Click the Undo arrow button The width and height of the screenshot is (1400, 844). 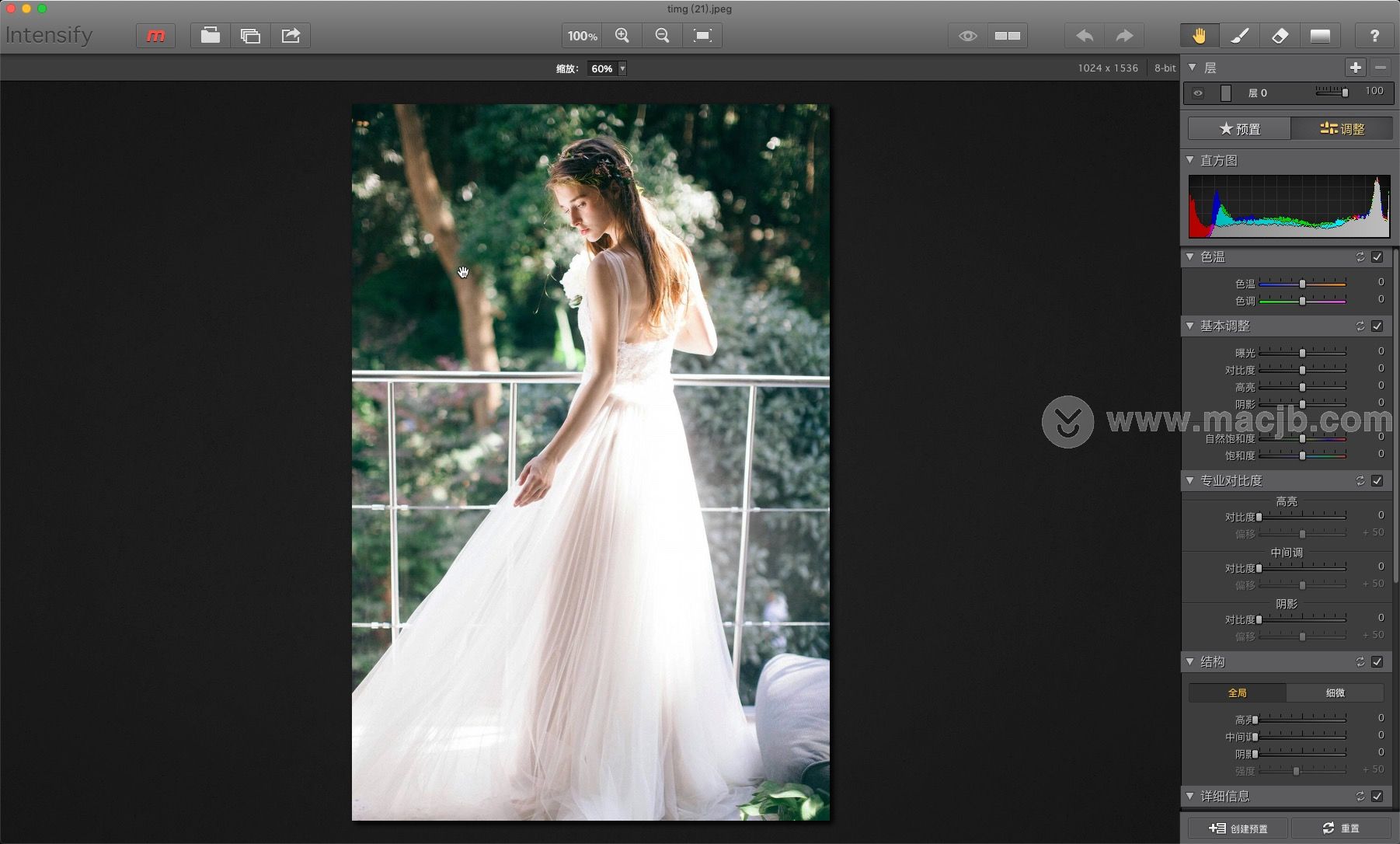pyautogui.click(x=1085, y=36)
